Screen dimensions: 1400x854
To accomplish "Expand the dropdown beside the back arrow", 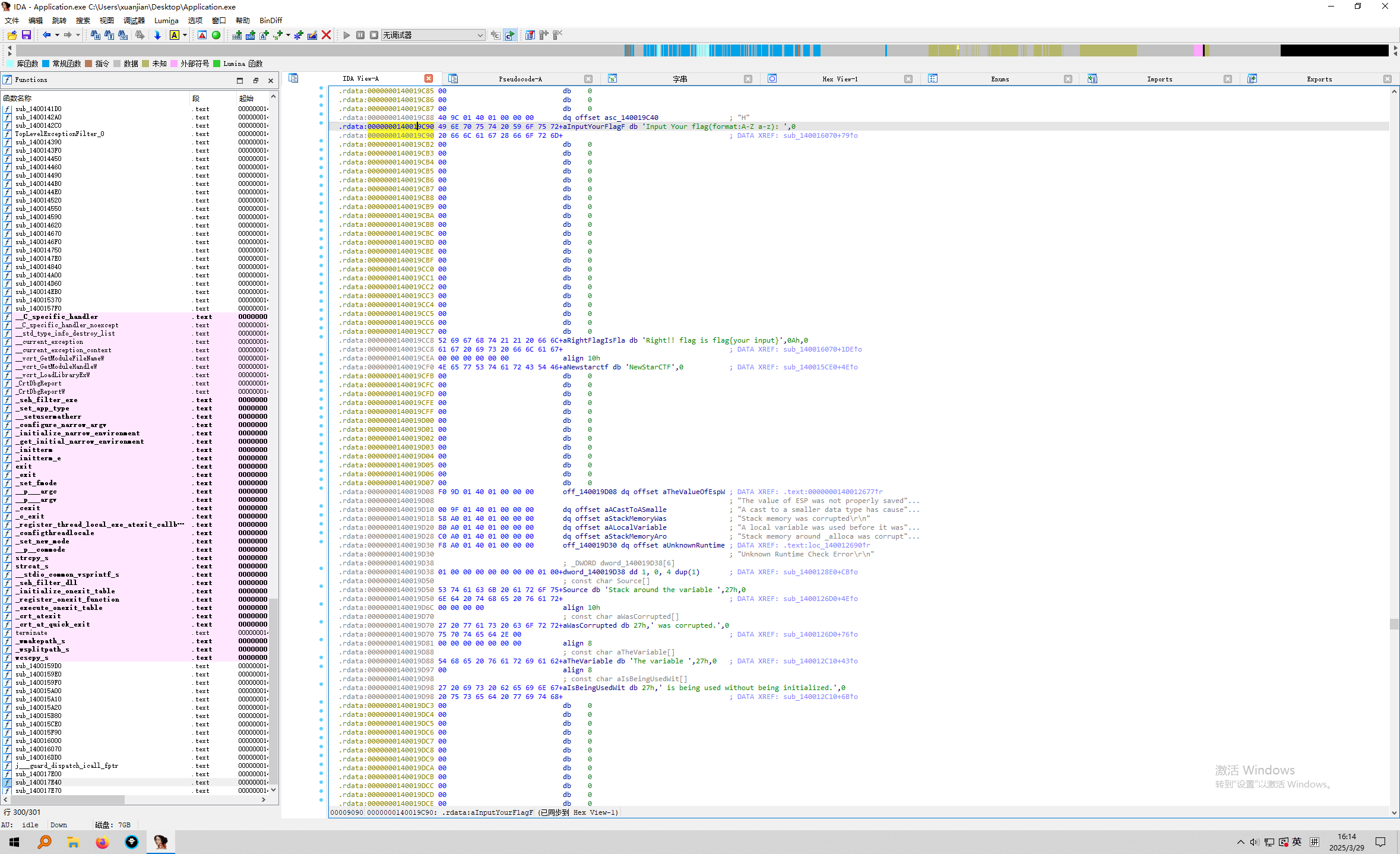I will [57, 35].
